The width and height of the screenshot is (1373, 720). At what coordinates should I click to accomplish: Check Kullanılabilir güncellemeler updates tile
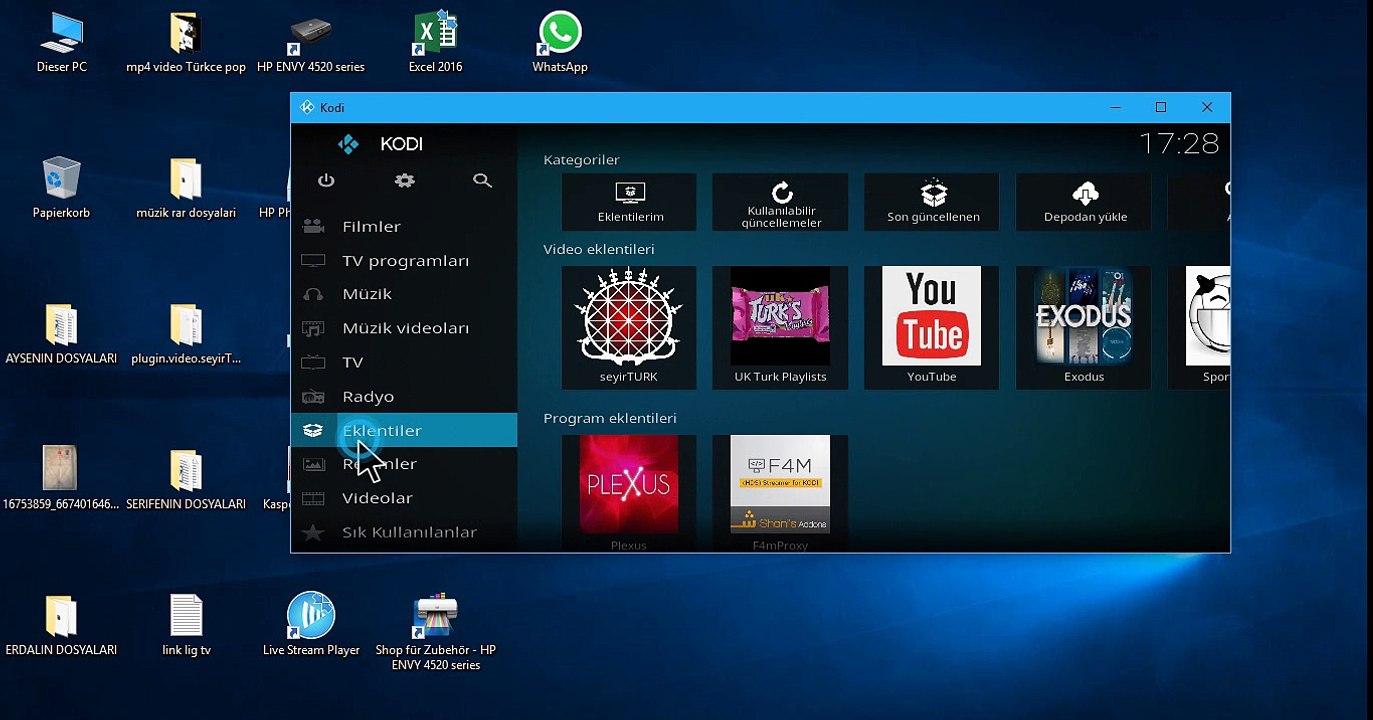tap(781, 202)
